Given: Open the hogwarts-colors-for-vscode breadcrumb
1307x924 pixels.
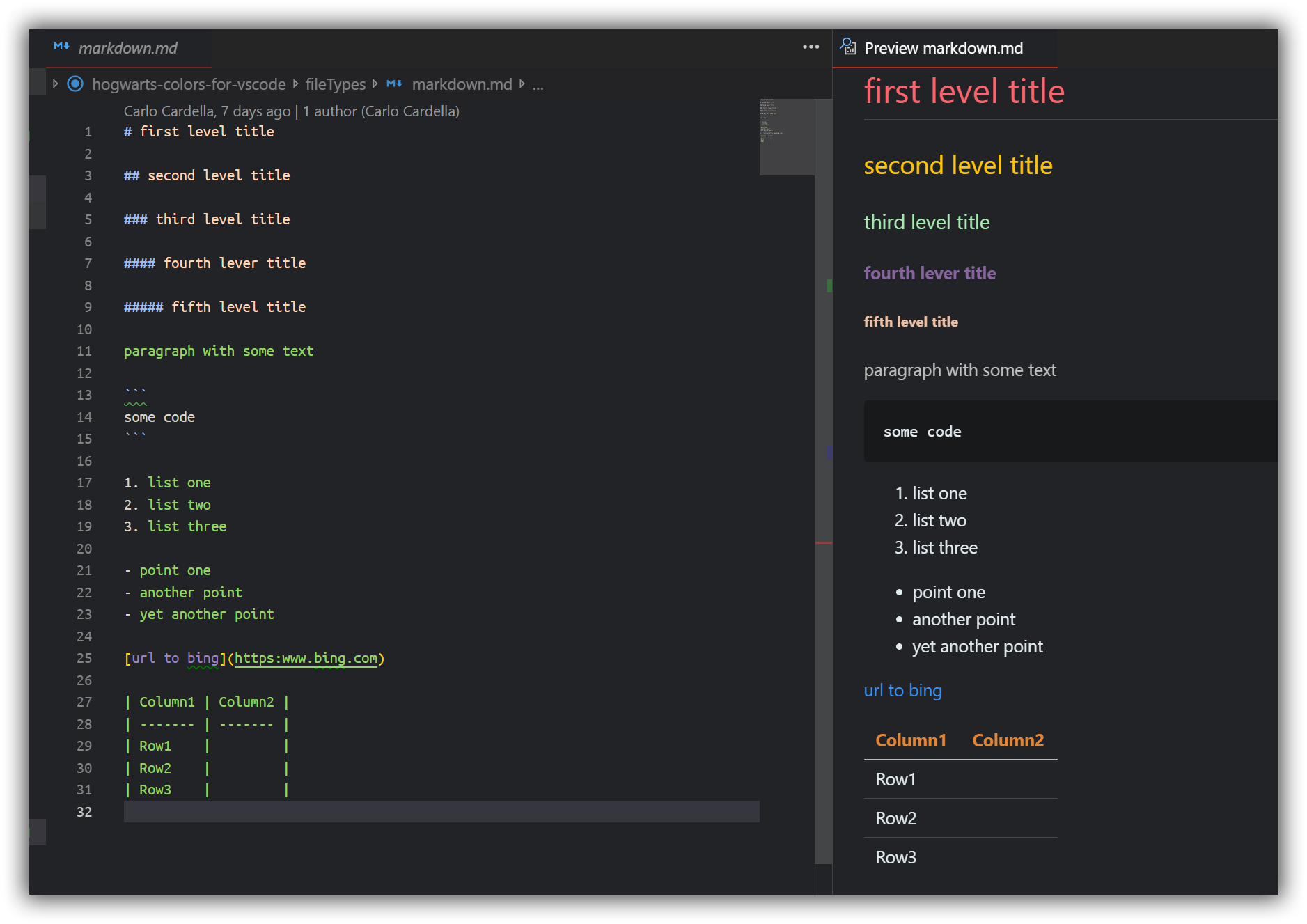Looking at the screenshot, I should [189, 84].
